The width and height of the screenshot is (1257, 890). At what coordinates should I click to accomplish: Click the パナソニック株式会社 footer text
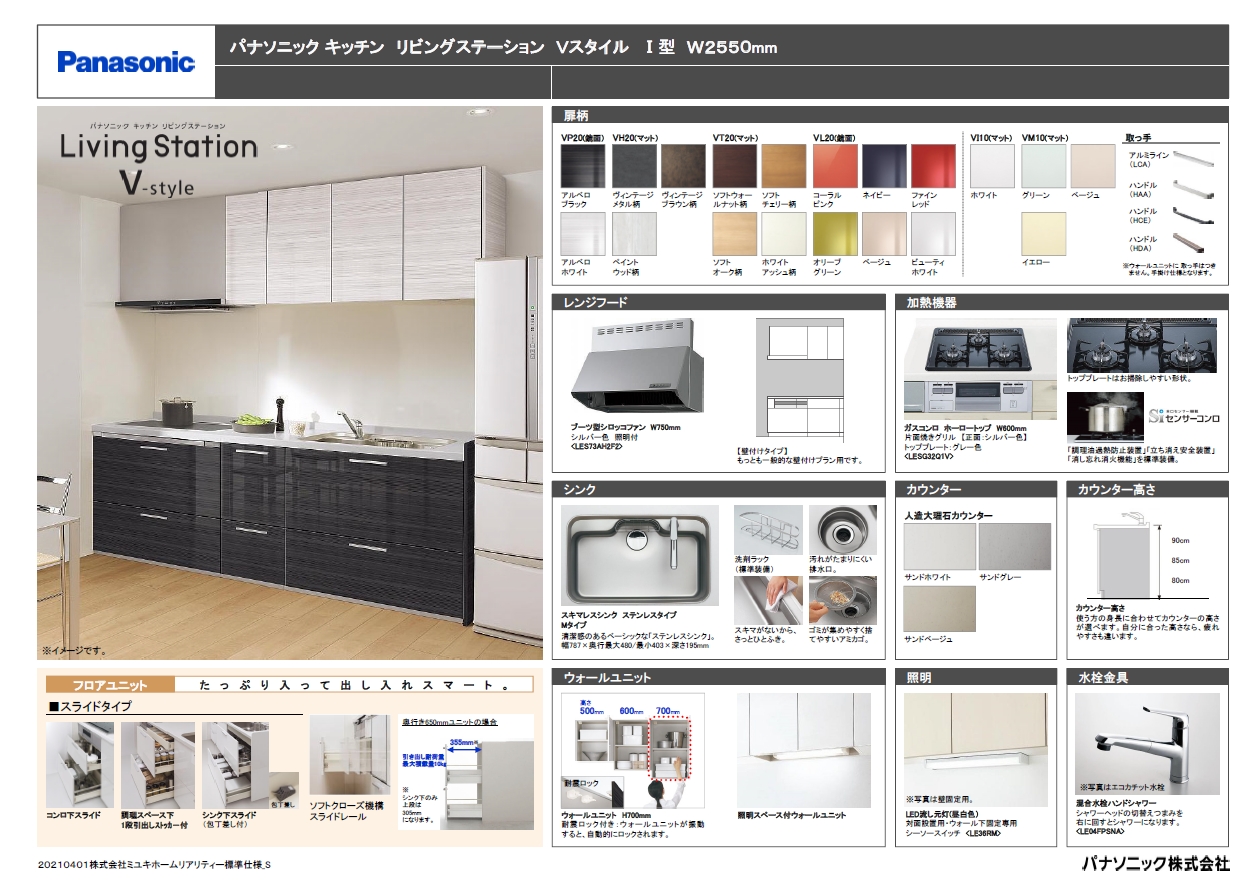click(x=1154, y=863)
